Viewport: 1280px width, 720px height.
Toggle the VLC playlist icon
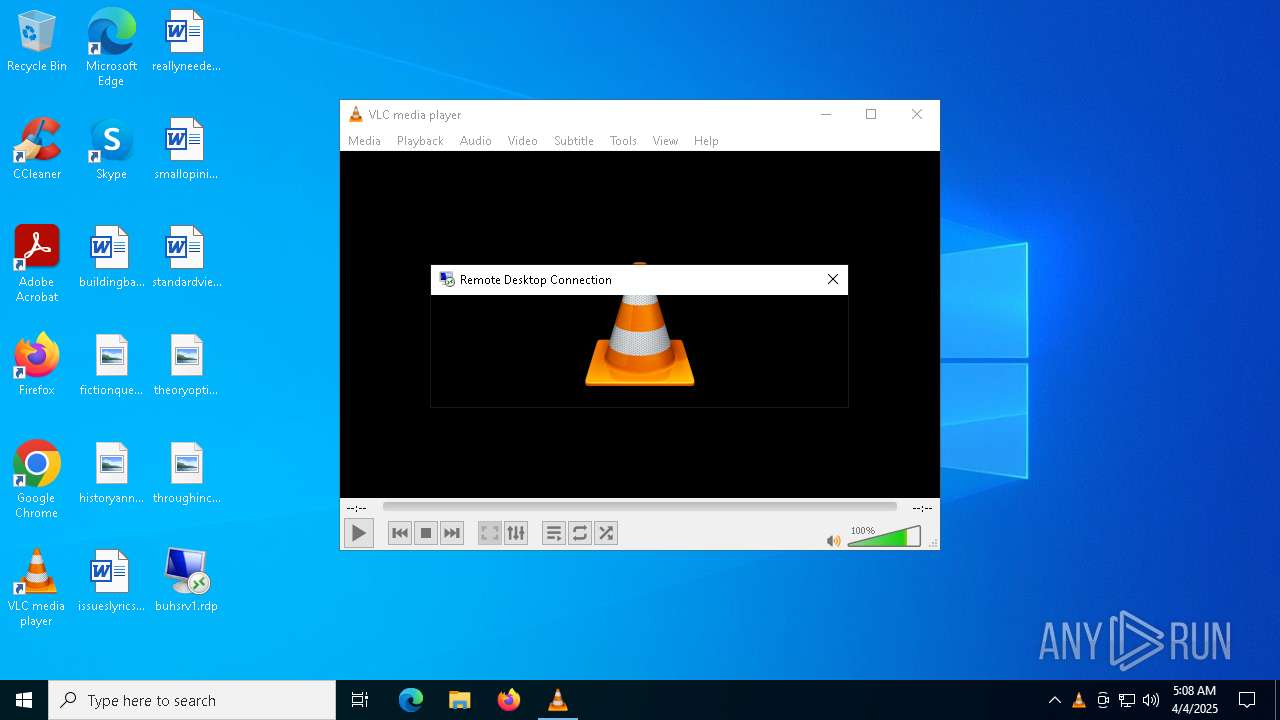coord(554,533)
